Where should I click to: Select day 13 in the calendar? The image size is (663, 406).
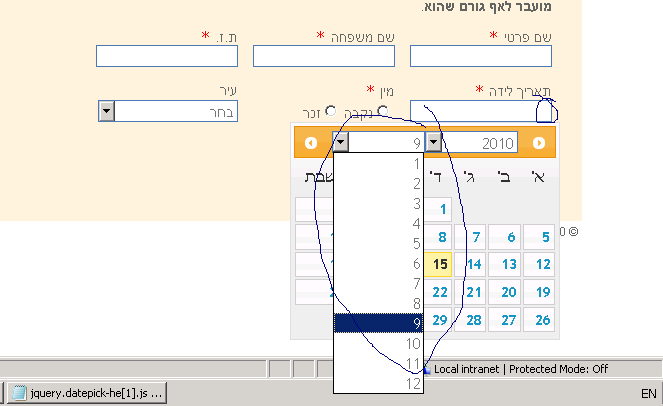tap(507, 265)
